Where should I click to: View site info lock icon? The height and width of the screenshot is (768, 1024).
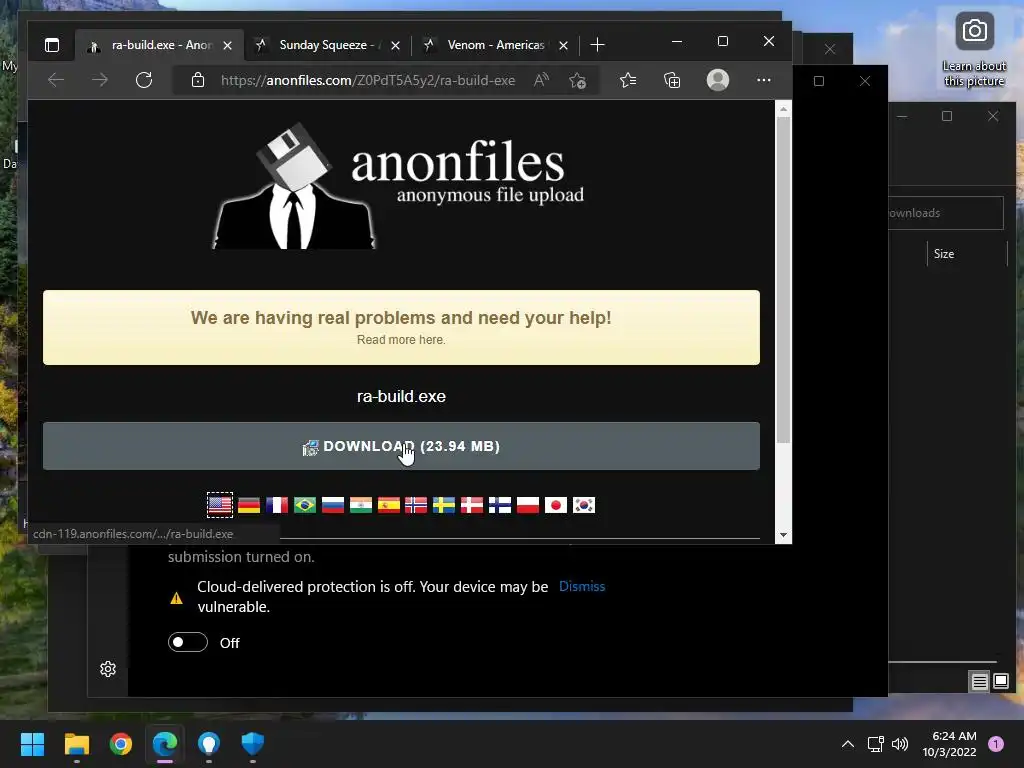(x=198, y=80)
